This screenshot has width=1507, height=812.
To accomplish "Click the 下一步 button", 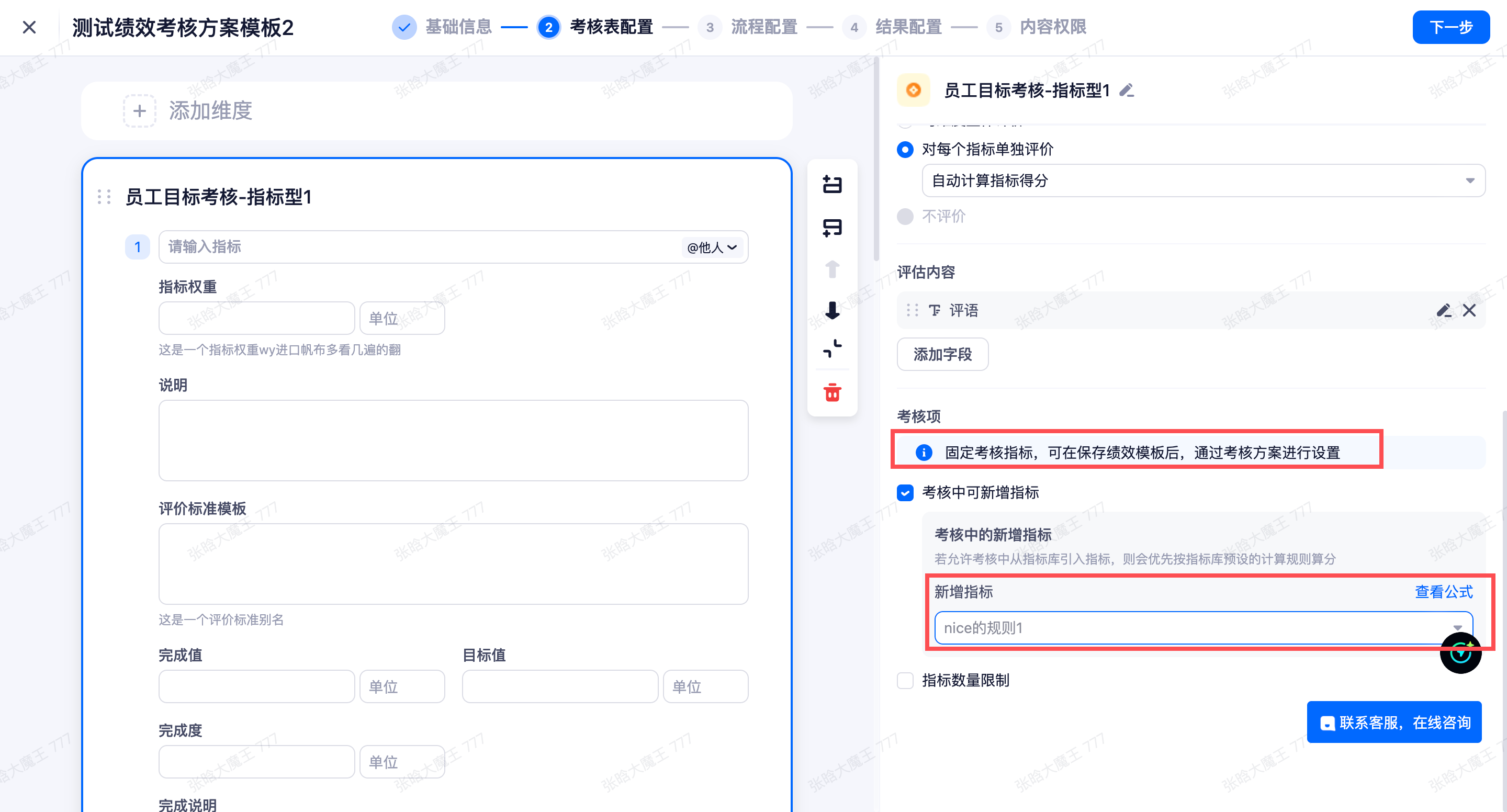I will click(1450, 27).
